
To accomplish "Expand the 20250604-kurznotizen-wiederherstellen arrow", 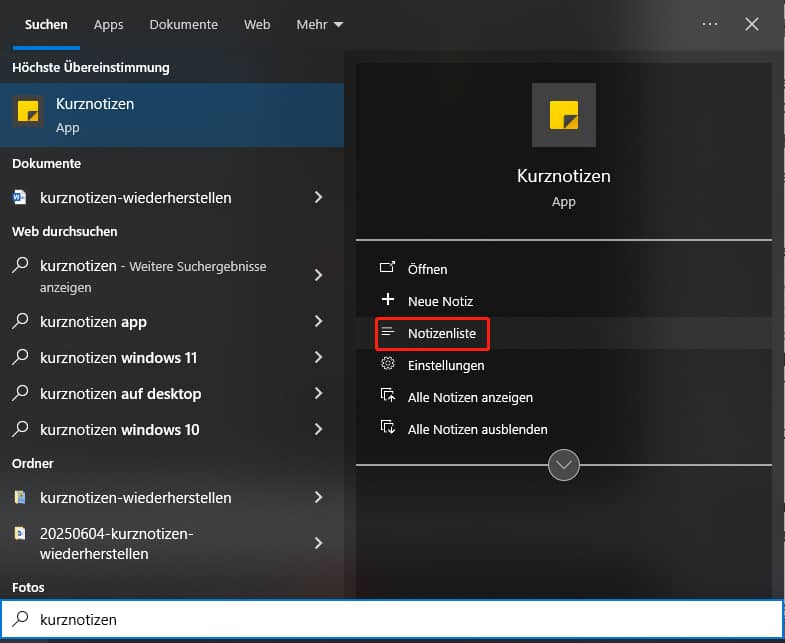I will pos(318,543).
